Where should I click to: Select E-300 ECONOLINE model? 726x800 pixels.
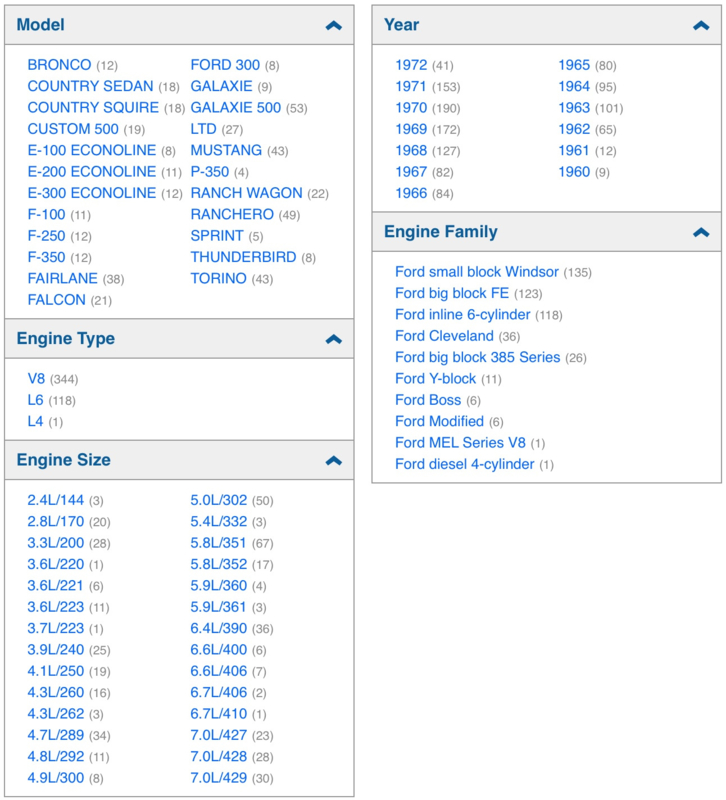[92, 193]
